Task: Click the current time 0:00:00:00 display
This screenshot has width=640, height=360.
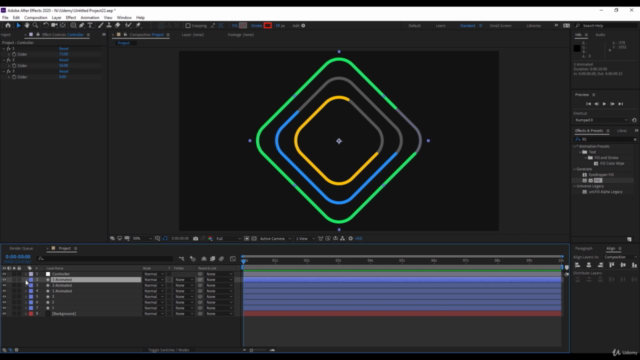Action: click(x=18, y=257)
